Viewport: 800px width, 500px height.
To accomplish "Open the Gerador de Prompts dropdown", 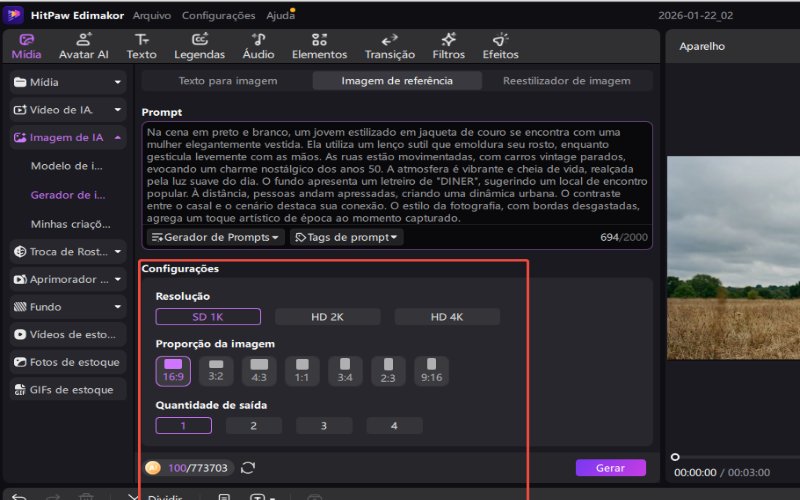I will [215, 237].
